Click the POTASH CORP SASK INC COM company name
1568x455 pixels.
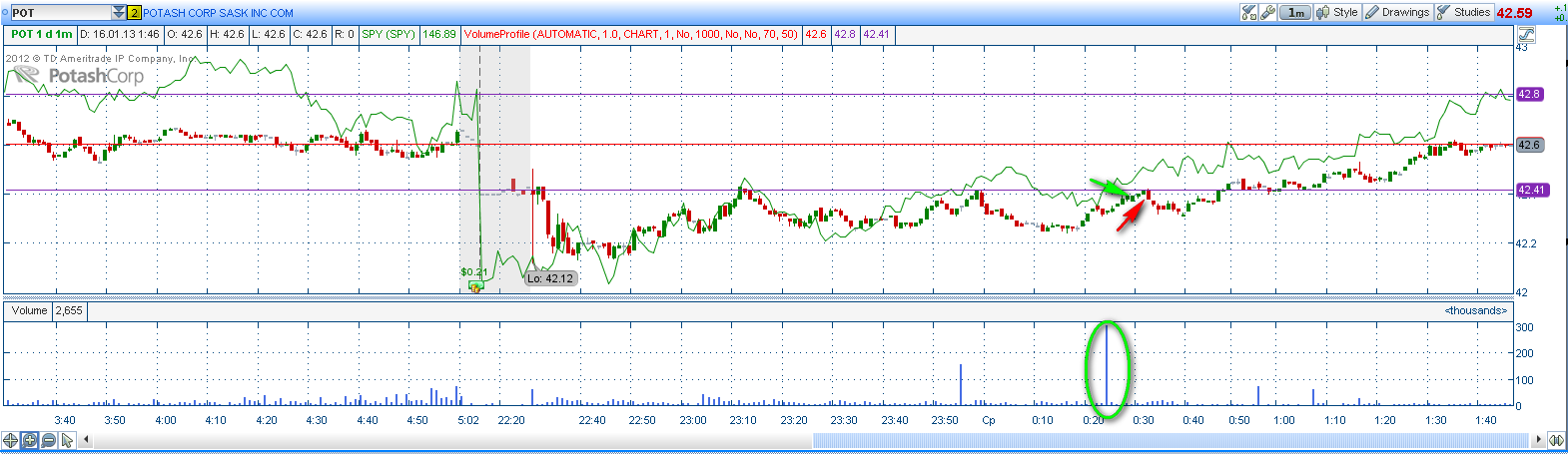pos(218,13)
